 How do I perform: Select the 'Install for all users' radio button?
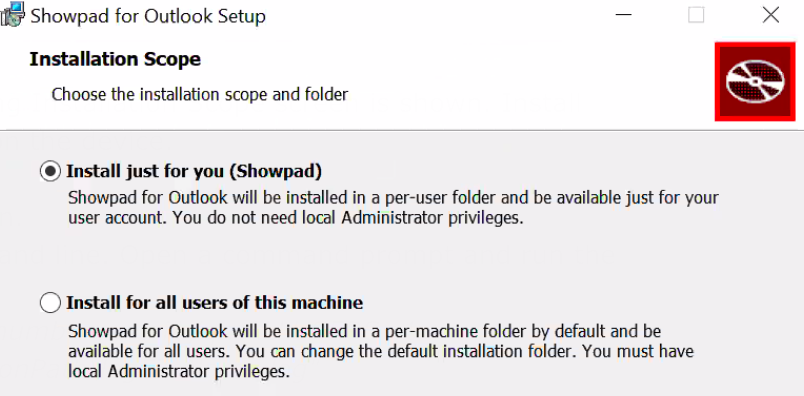(50, 303)
